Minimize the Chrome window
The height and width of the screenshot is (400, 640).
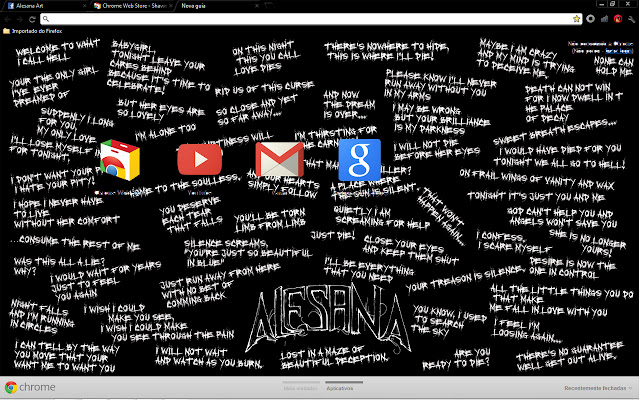click(601, 4)
